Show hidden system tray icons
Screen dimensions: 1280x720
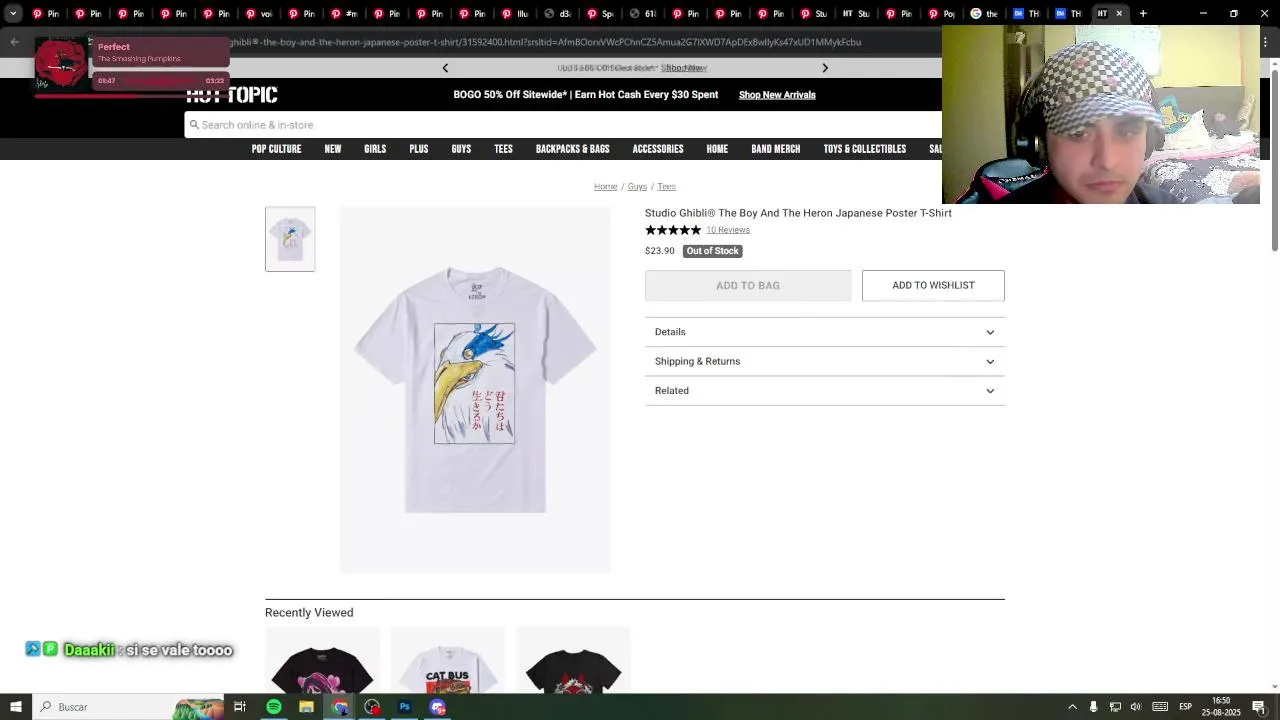1072,707
